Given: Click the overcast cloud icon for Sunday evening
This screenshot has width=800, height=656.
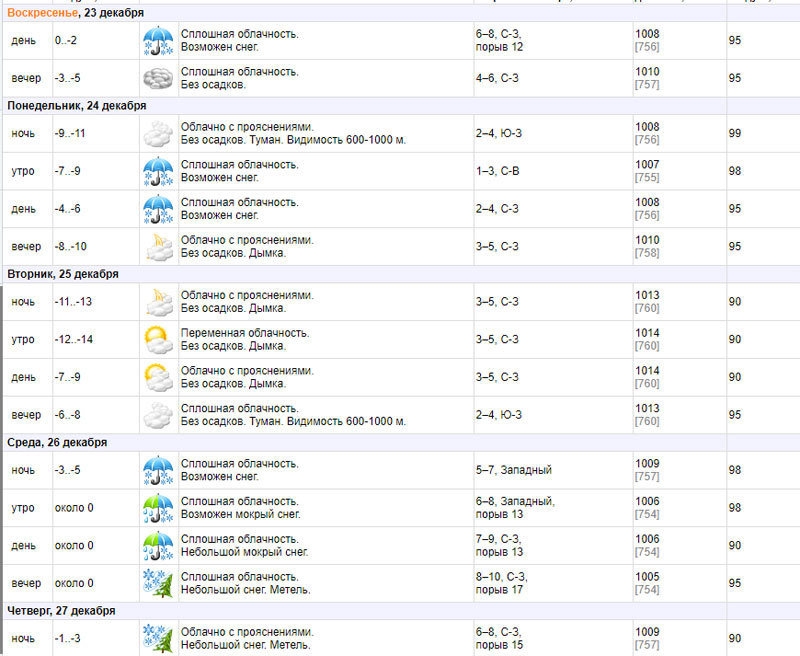Looking at the screenshot, I should pos(158,78).
